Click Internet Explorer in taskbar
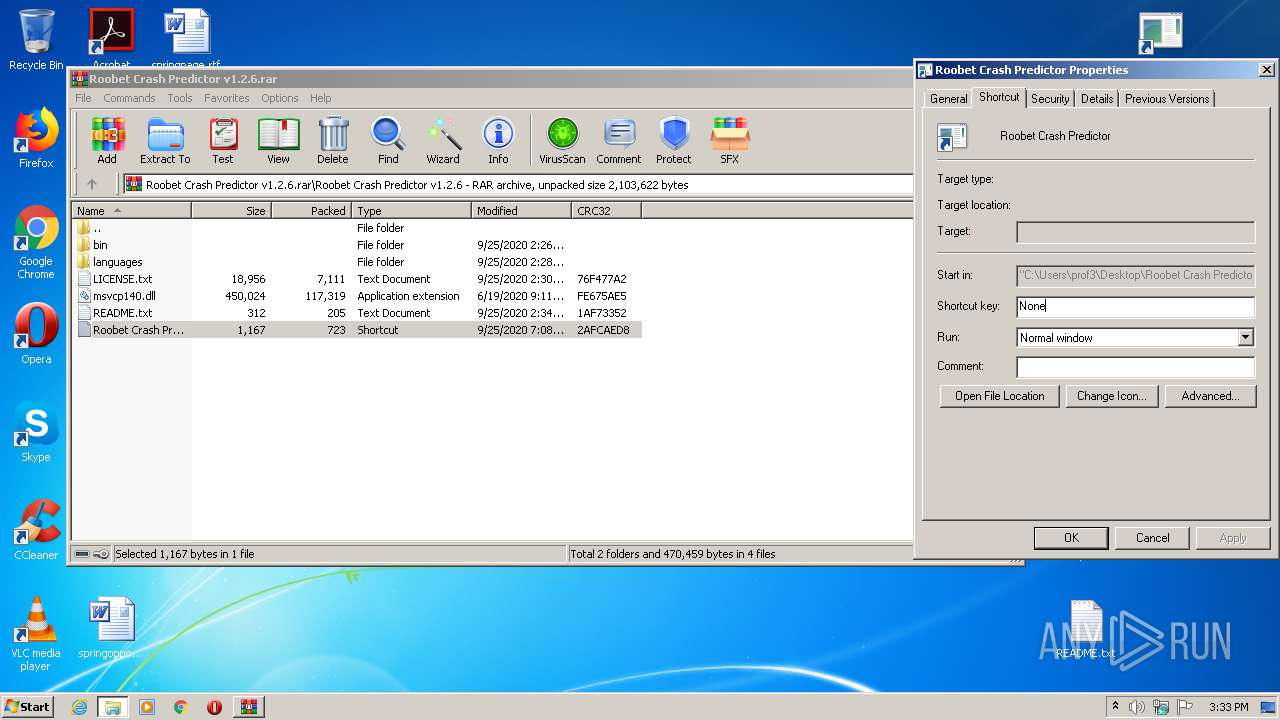This screenshot has height=720, width=1280. tap(79, 707)
